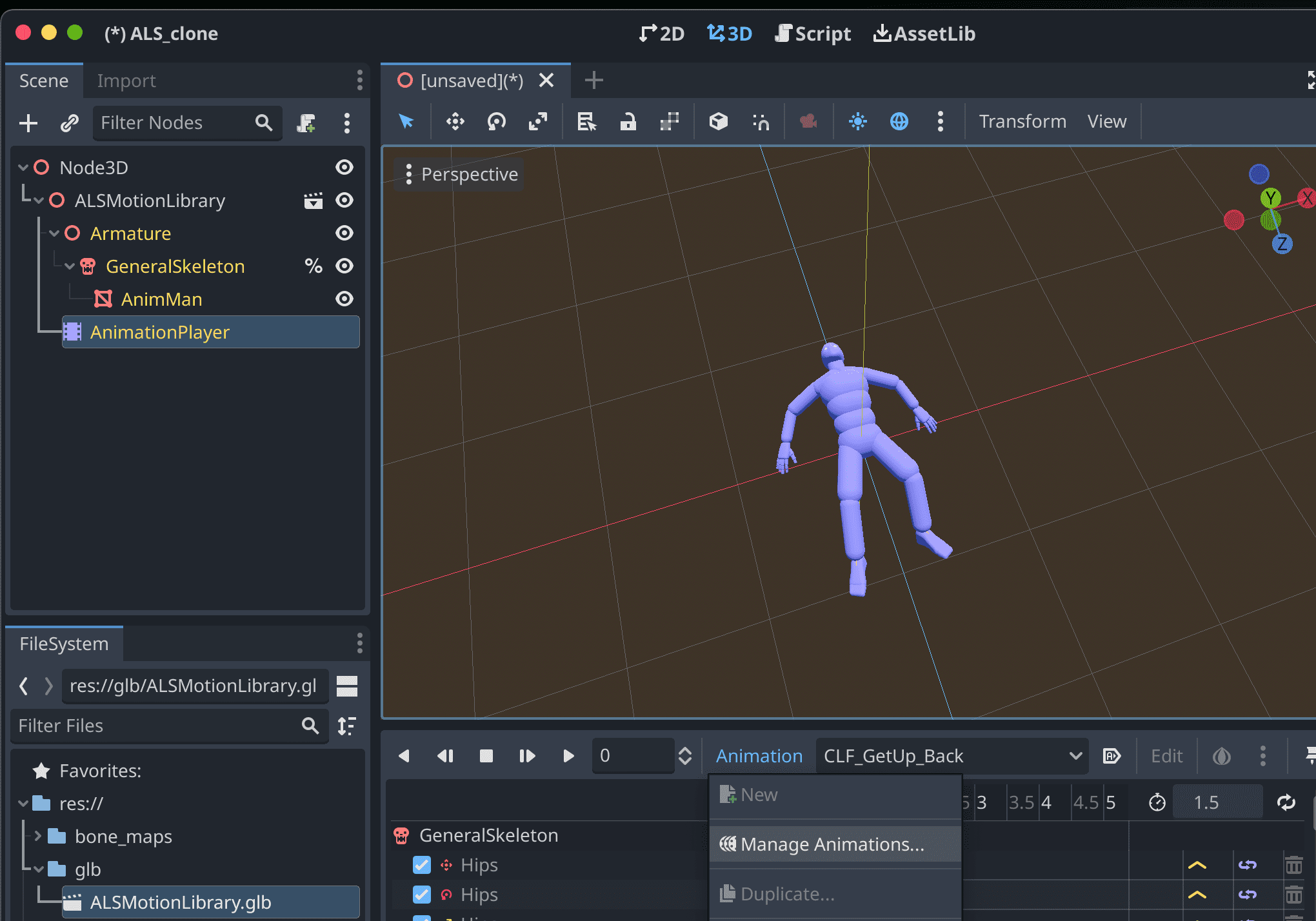1316x921 pixels.
Task: Switch to the Import tab
Action: click(x=126, y=80)
